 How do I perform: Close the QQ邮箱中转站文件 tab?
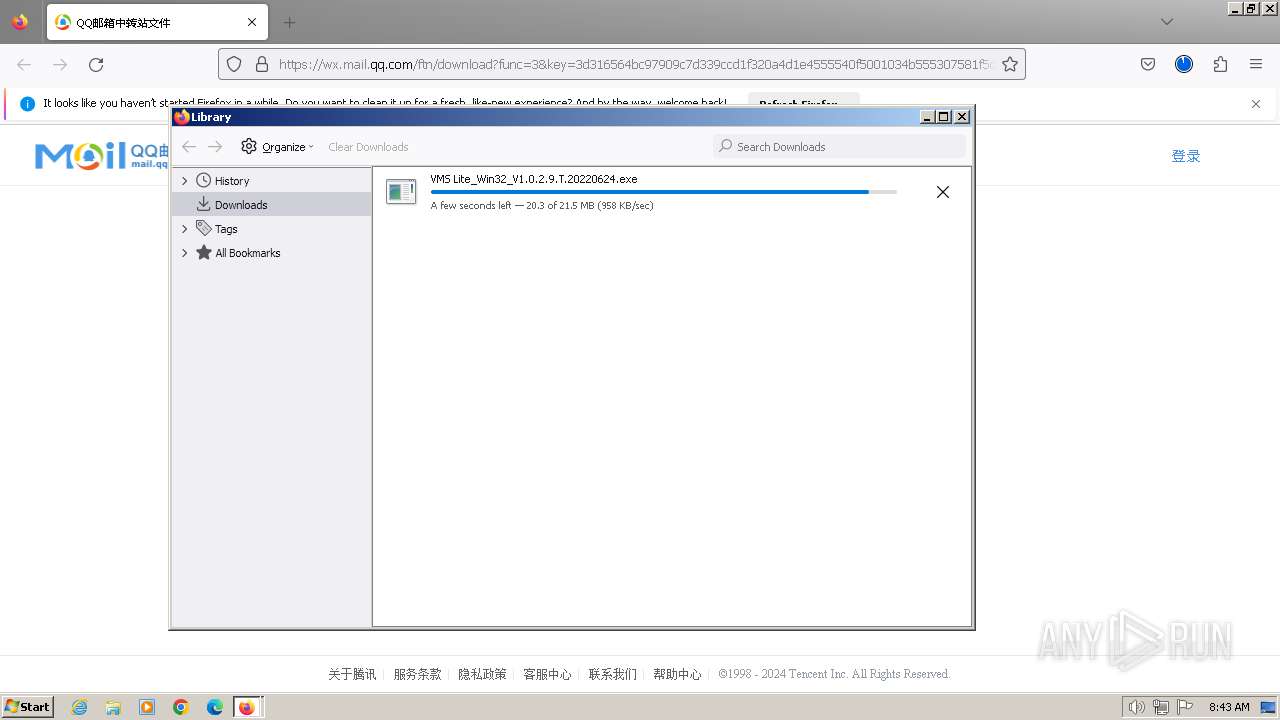[x=252, y=22]
